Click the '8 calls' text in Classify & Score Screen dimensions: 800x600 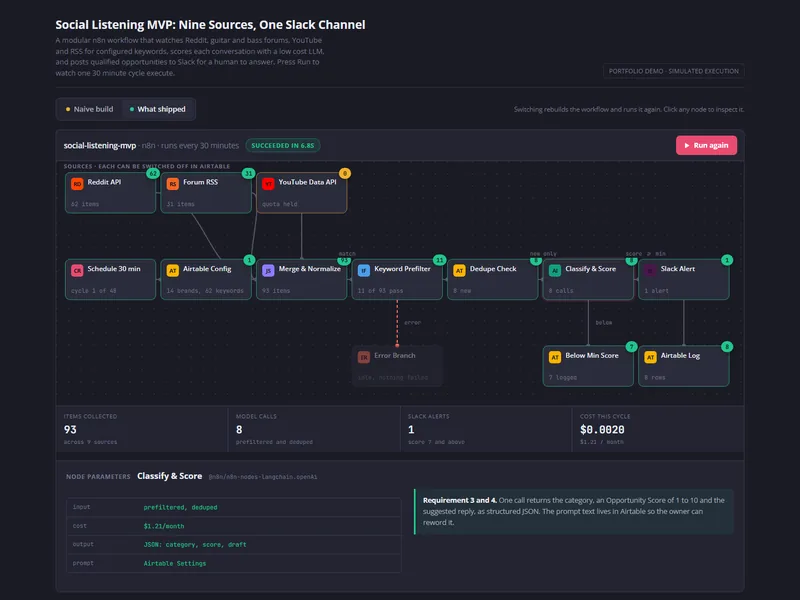(x=561, y=291)
